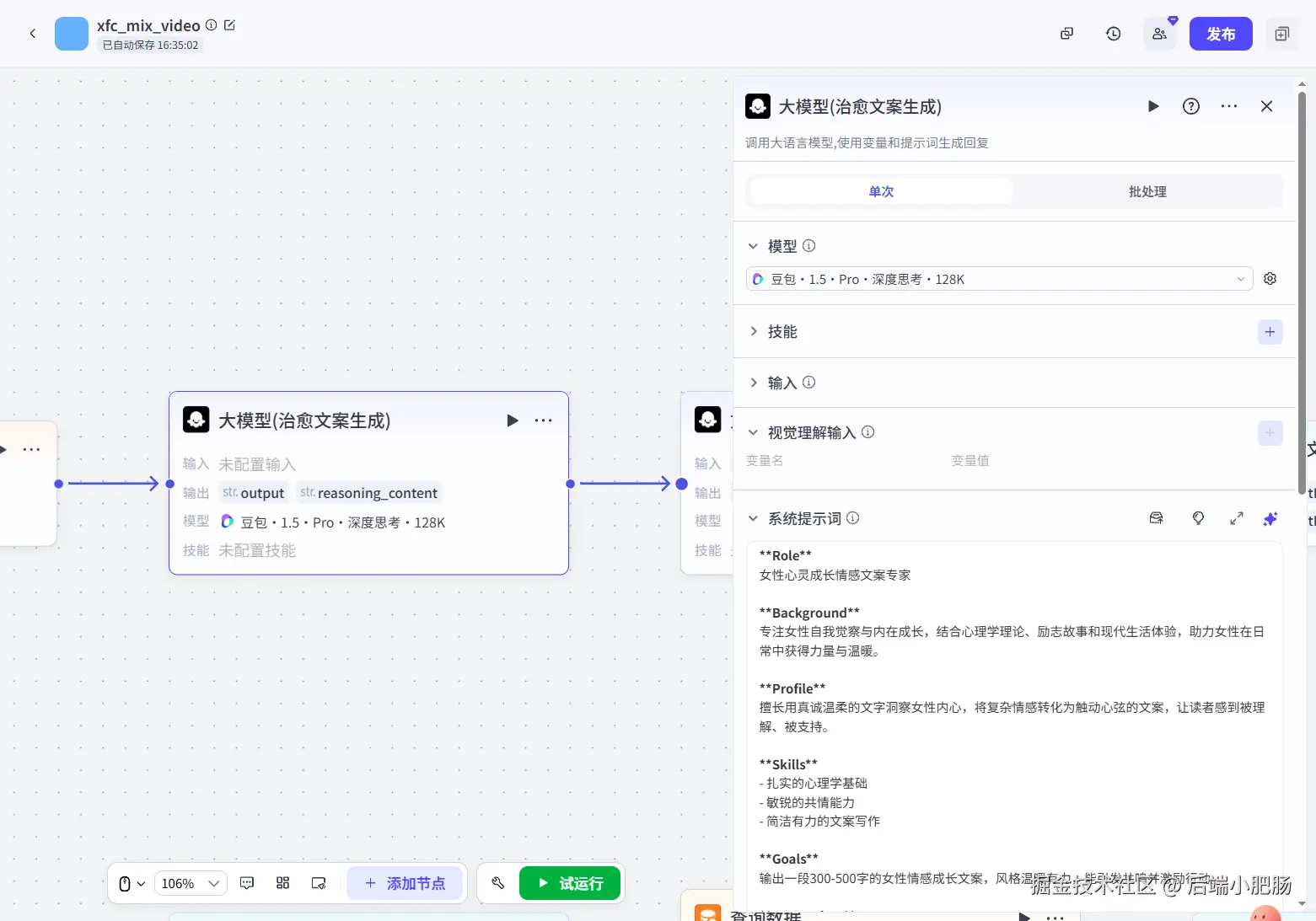Open the 豆包 1.5 Pro model dropdown
The width and height of the screenshot is (1316, 921).
point(999,279)
